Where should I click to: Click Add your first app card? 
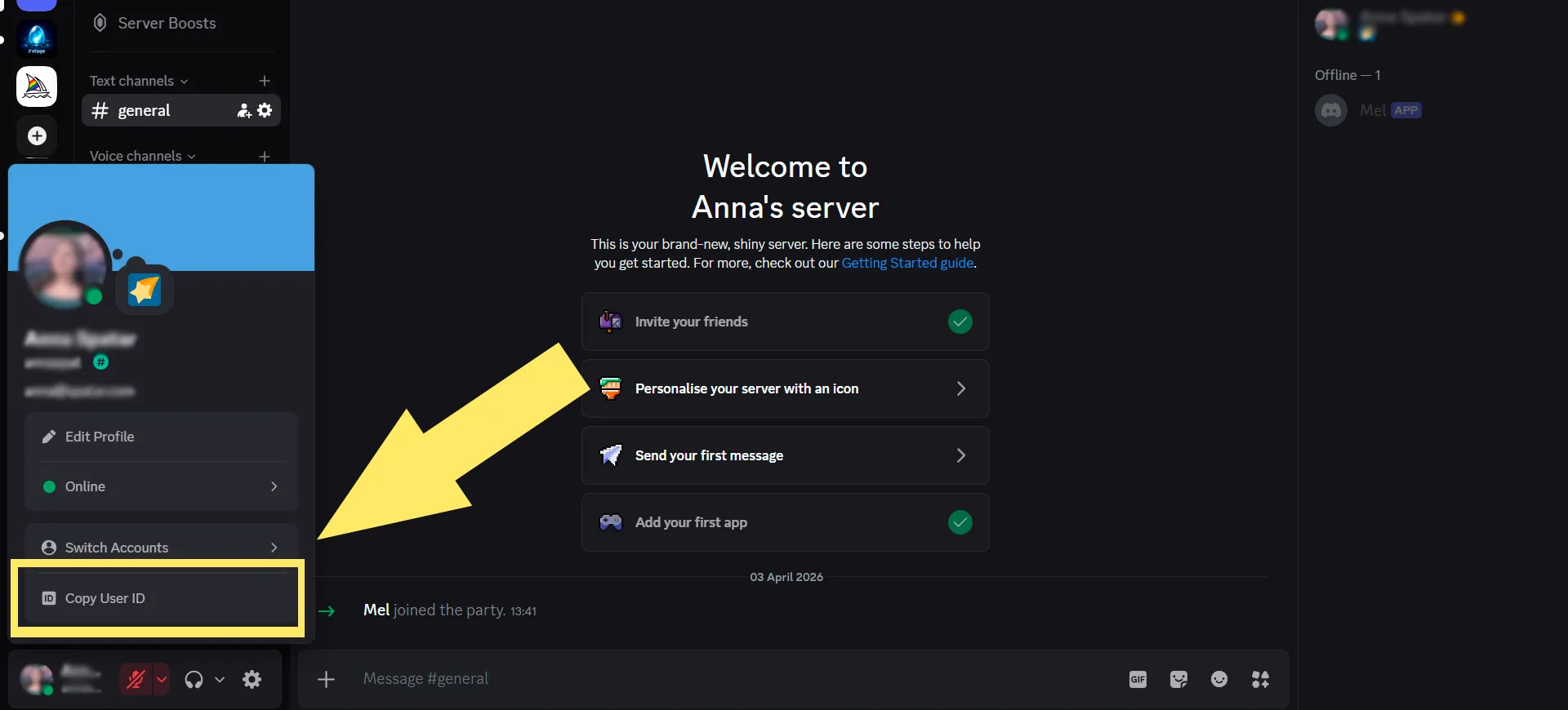coord(786,522)
